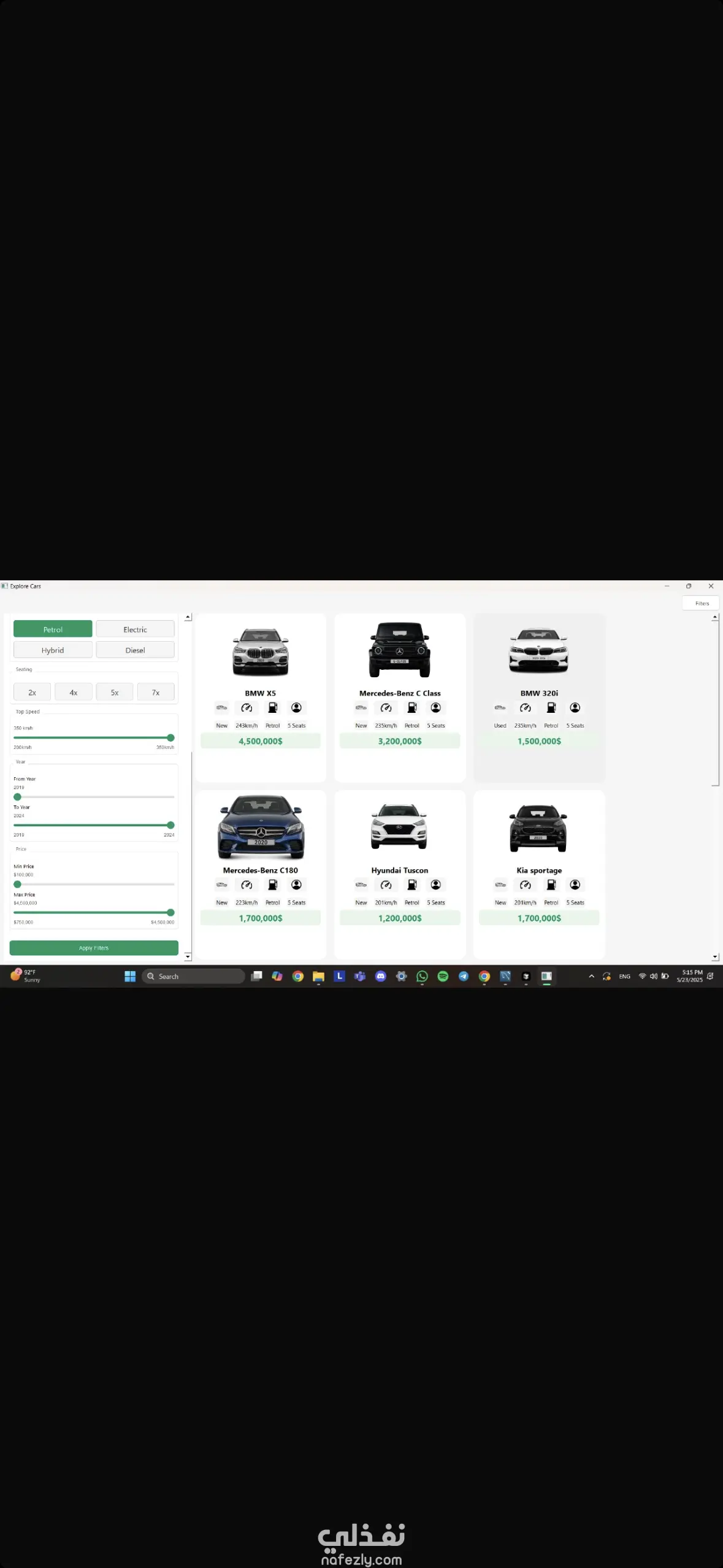Click the 1,500,000$ price on BMW 320i
723x1568 pixels.
click(539, 741)
